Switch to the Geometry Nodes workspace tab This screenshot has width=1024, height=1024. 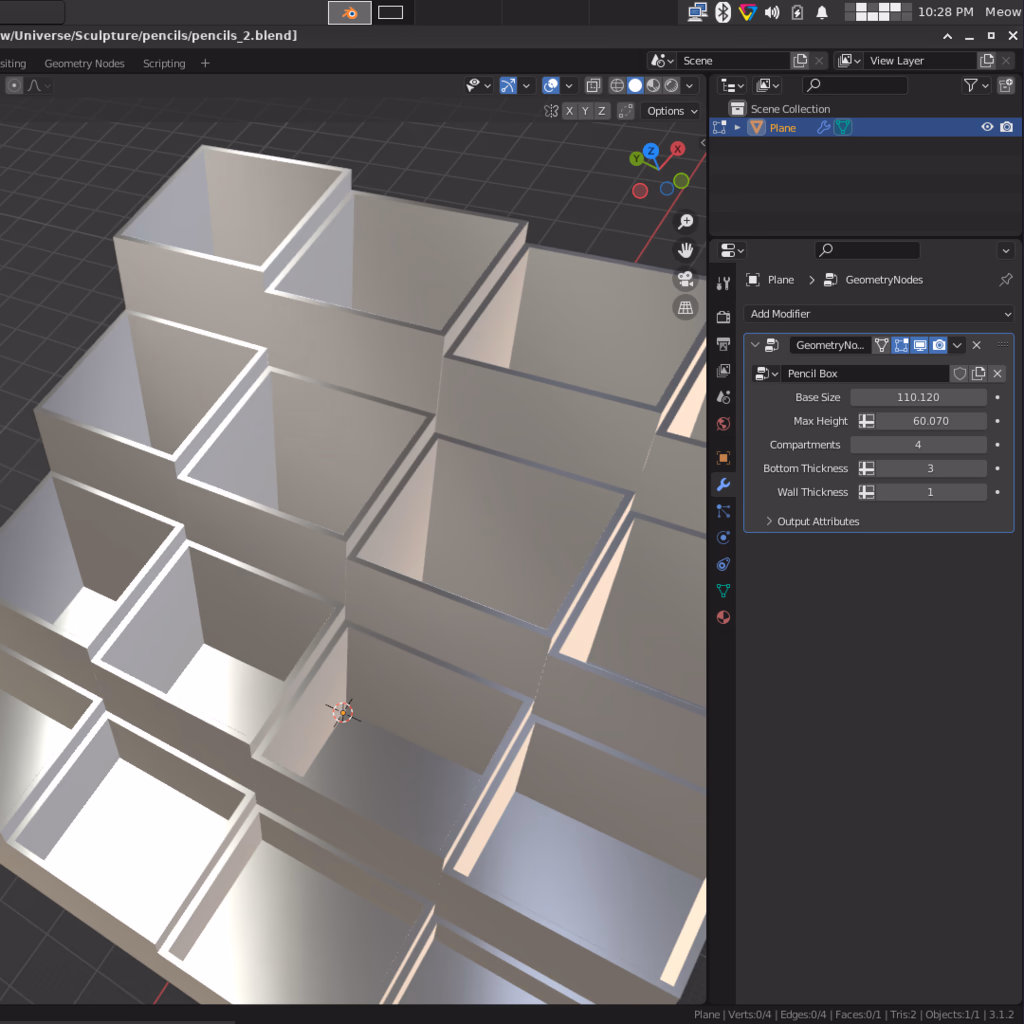tap(84, 63)
